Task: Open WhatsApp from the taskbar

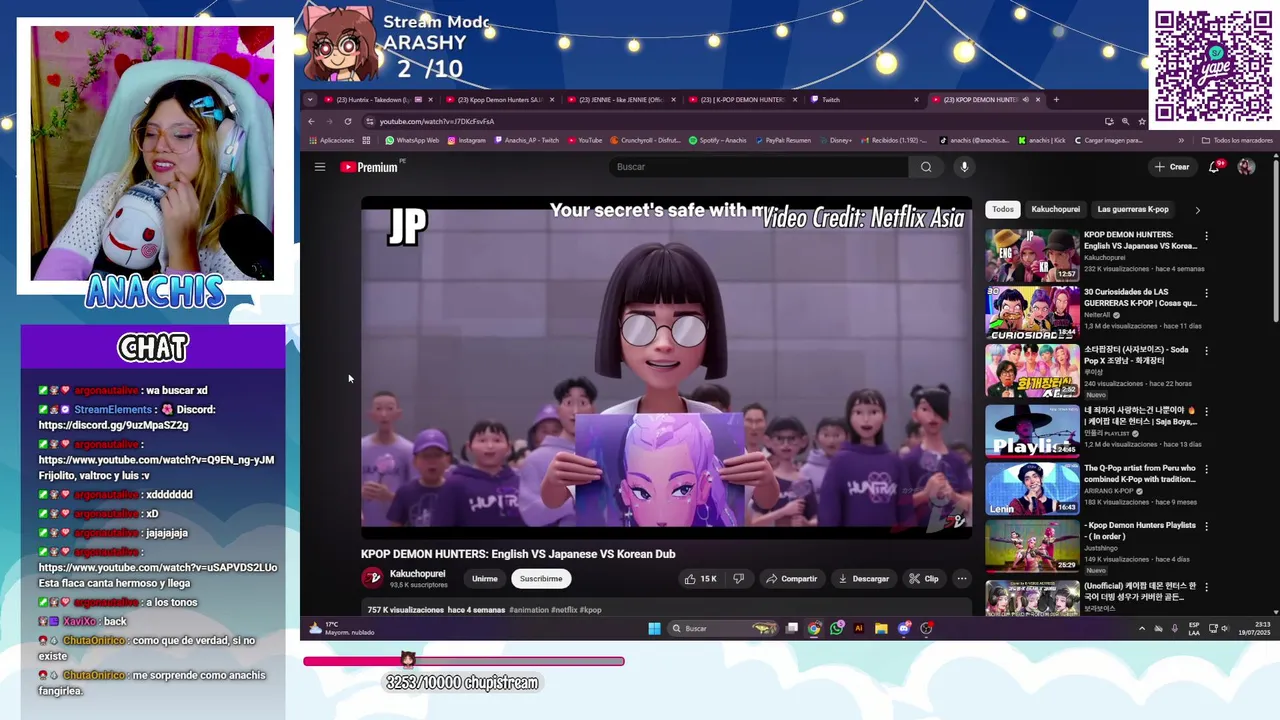Action: pos(836,628)
